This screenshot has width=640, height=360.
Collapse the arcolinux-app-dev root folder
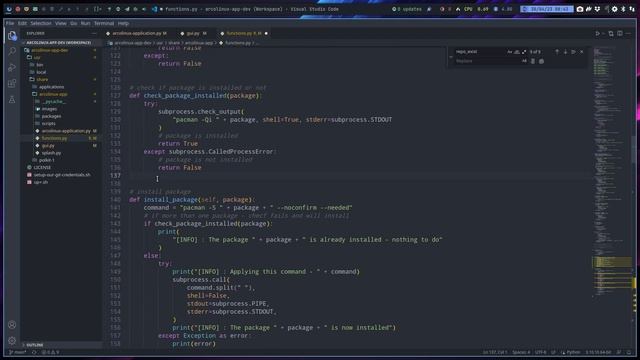[50, 50]
